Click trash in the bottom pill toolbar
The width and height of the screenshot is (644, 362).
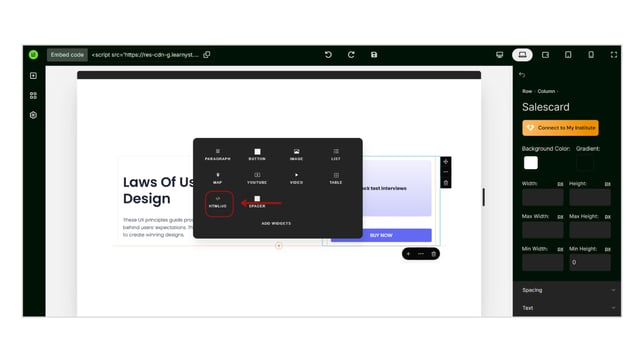tap(433, 254)
